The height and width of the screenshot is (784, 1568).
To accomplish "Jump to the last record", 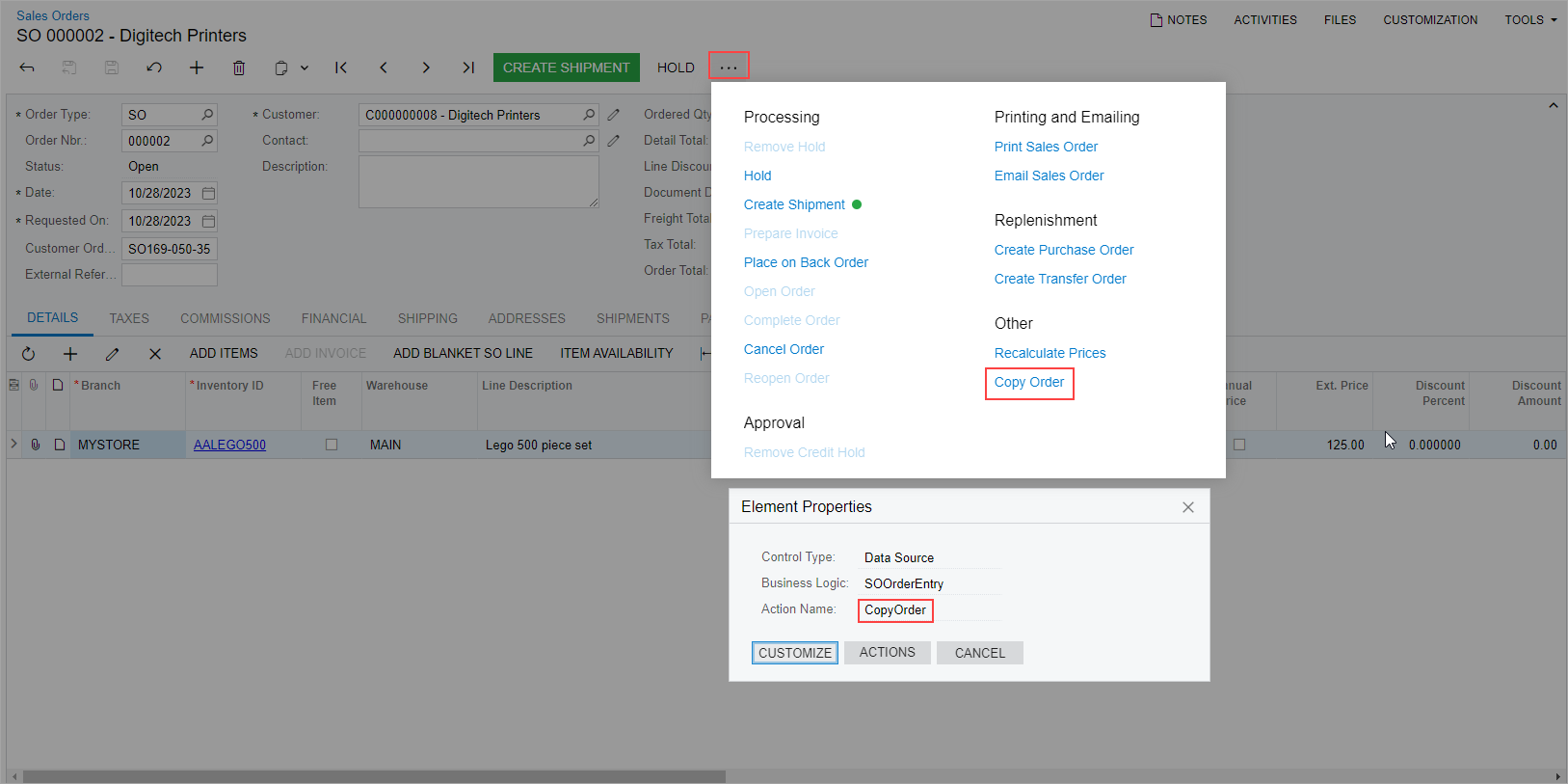I will (x=468, y=68).
